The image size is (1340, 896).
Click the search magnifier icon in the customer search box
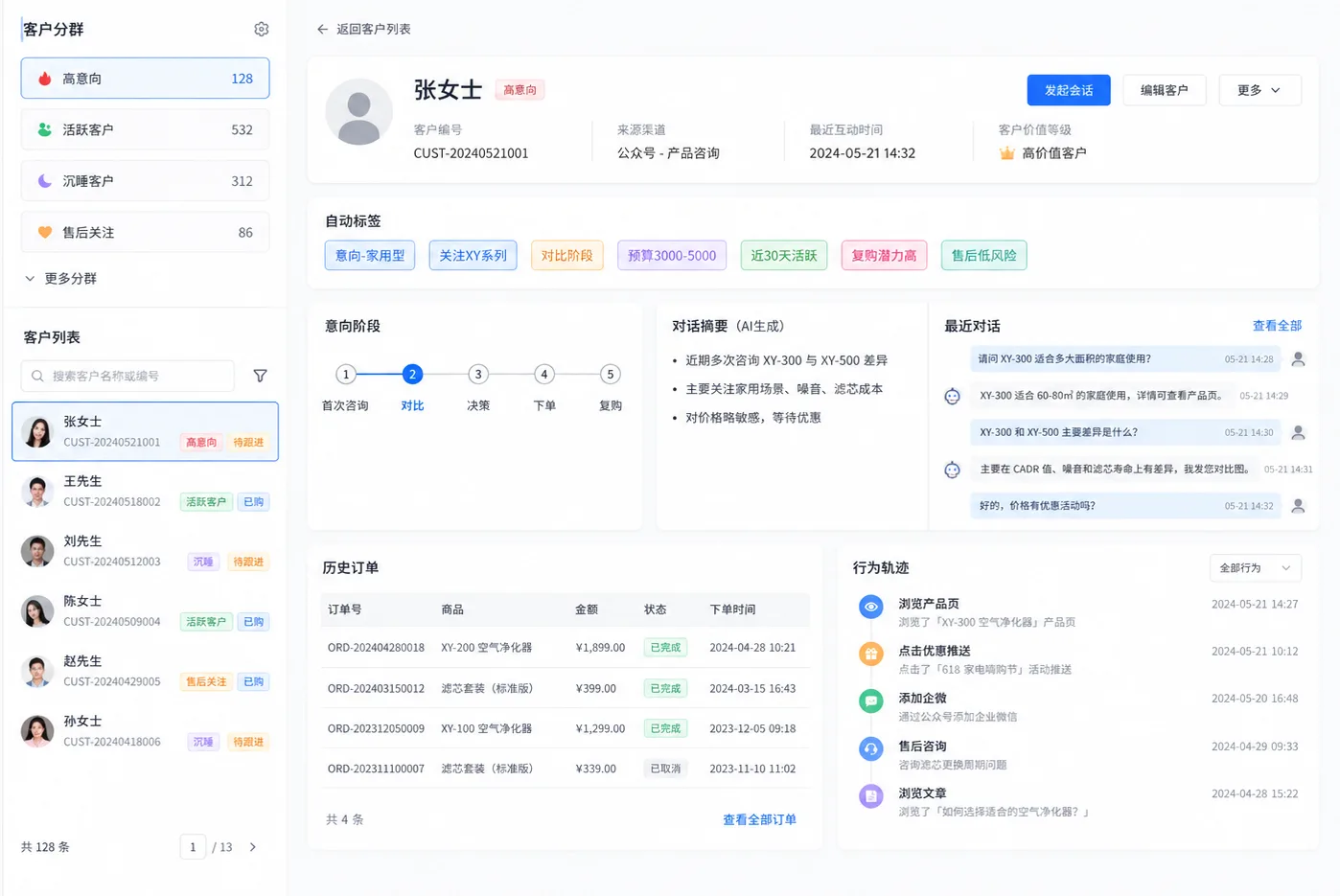[37, 376]
